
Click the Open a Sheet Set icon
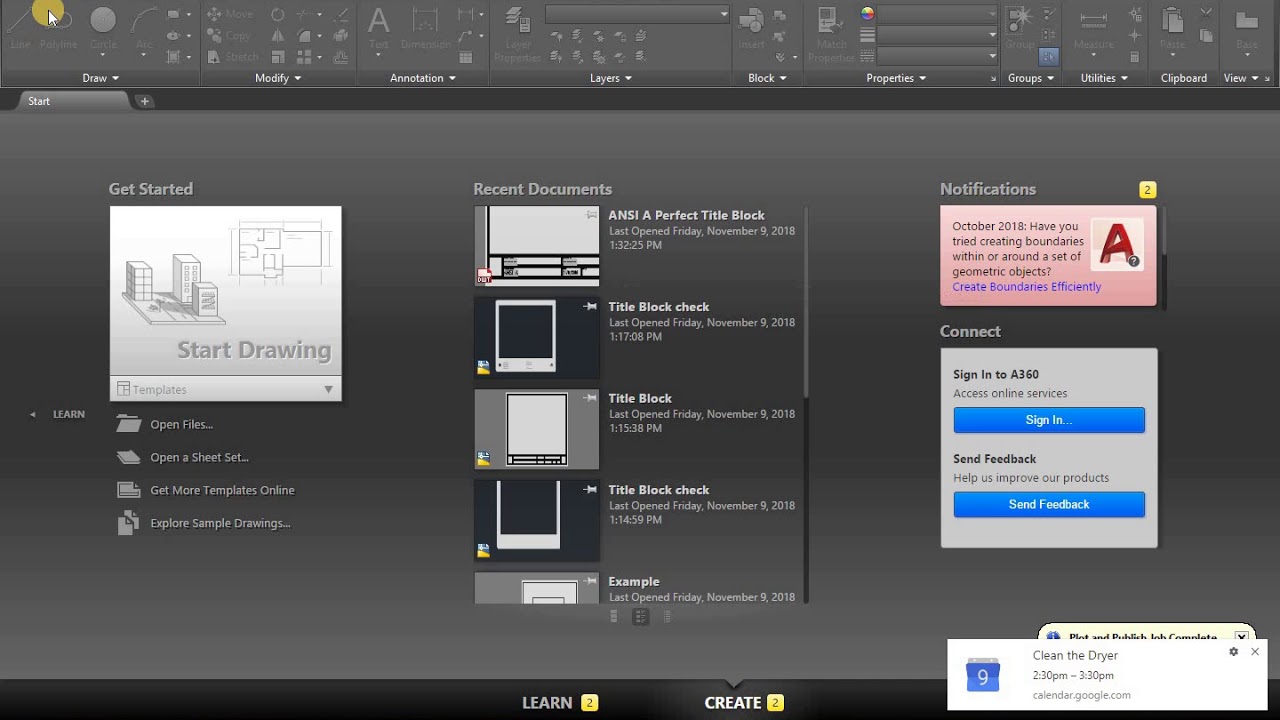pyautogui.click(x=128, y=457)
